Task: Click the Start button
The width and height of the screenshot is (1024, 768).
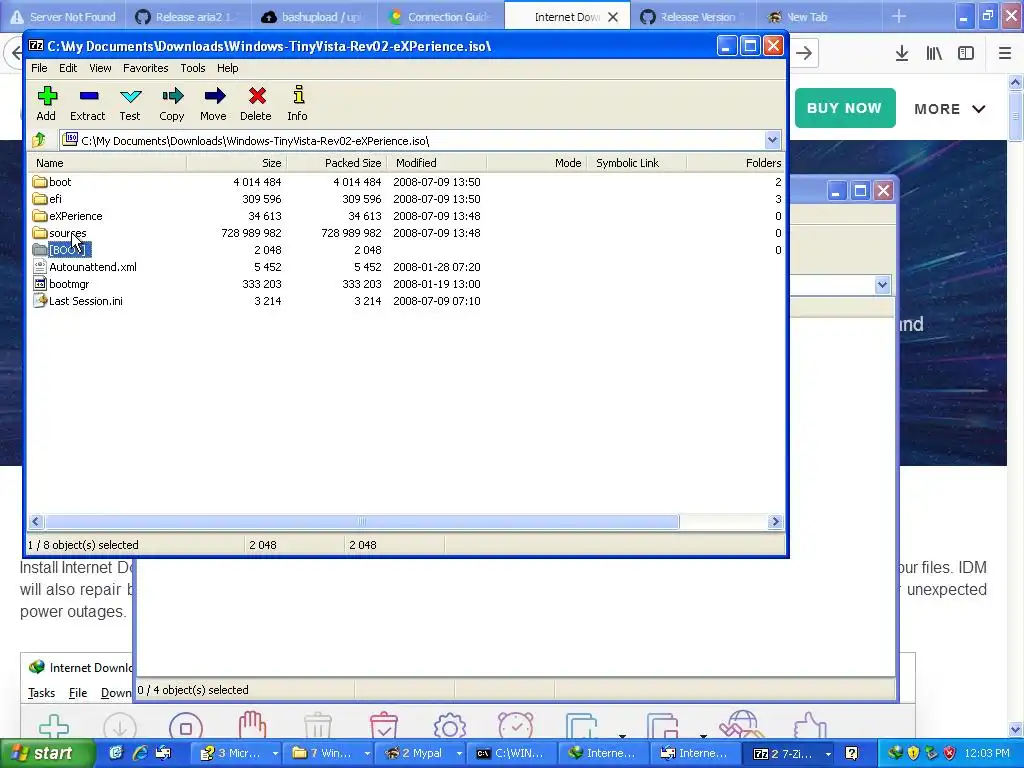Action: (x=46, y=753)
